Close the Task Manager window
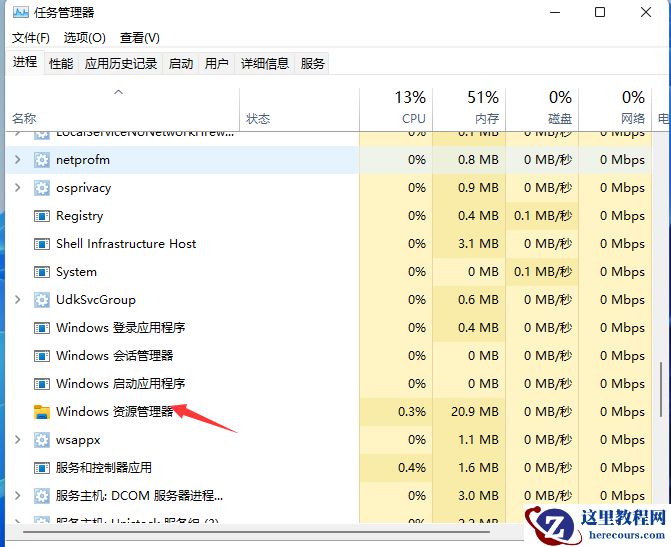 coord(646,12)
